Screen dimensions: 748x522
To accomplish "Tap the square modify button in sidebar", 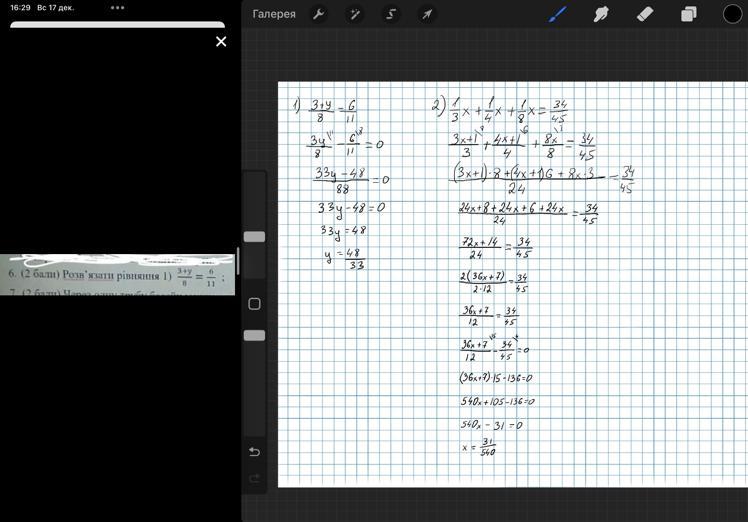I will pyautogui.click(x=254, y=304).
